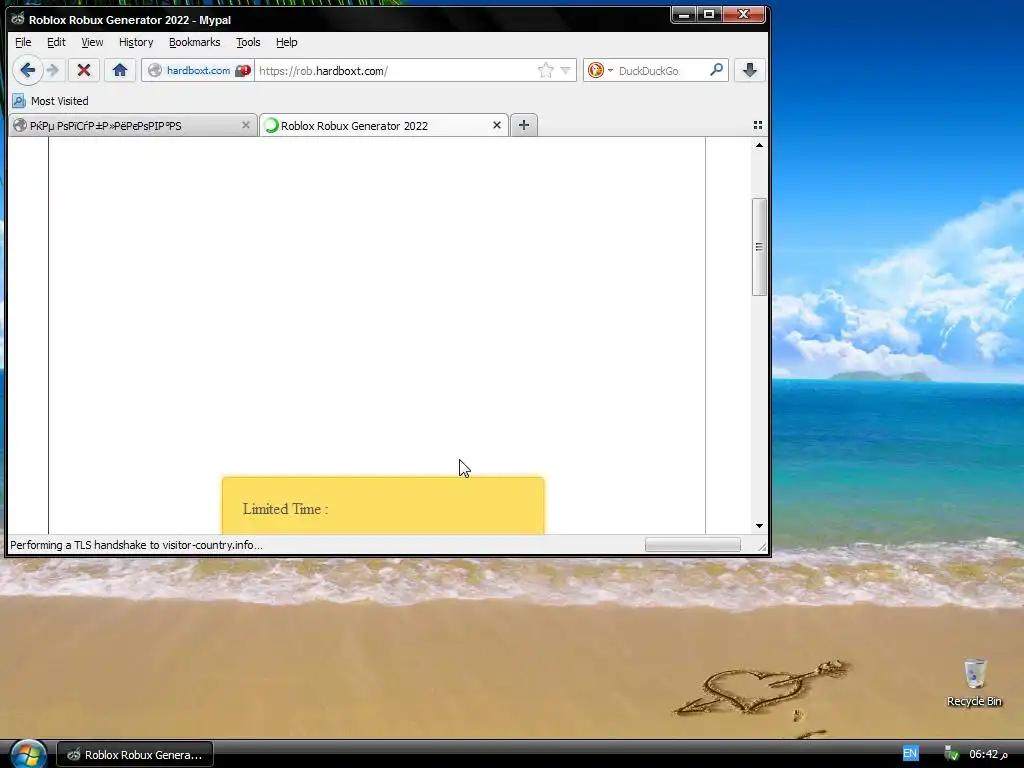Open the Recycle Bin desktop icon
The width and height of the screenshot is (1024, 768).
974,683
